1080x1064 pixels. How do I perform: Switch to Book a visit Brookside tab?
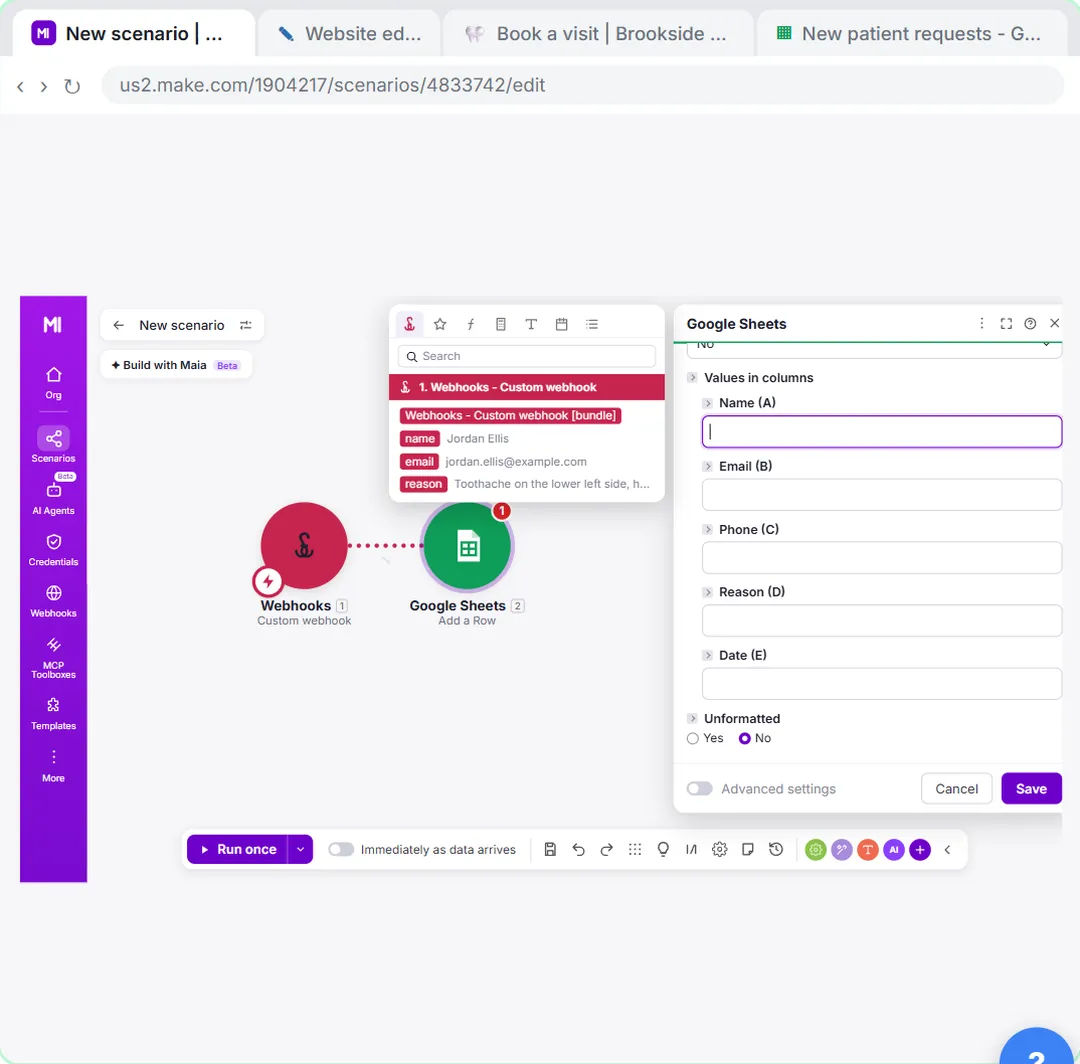[597, 34]
